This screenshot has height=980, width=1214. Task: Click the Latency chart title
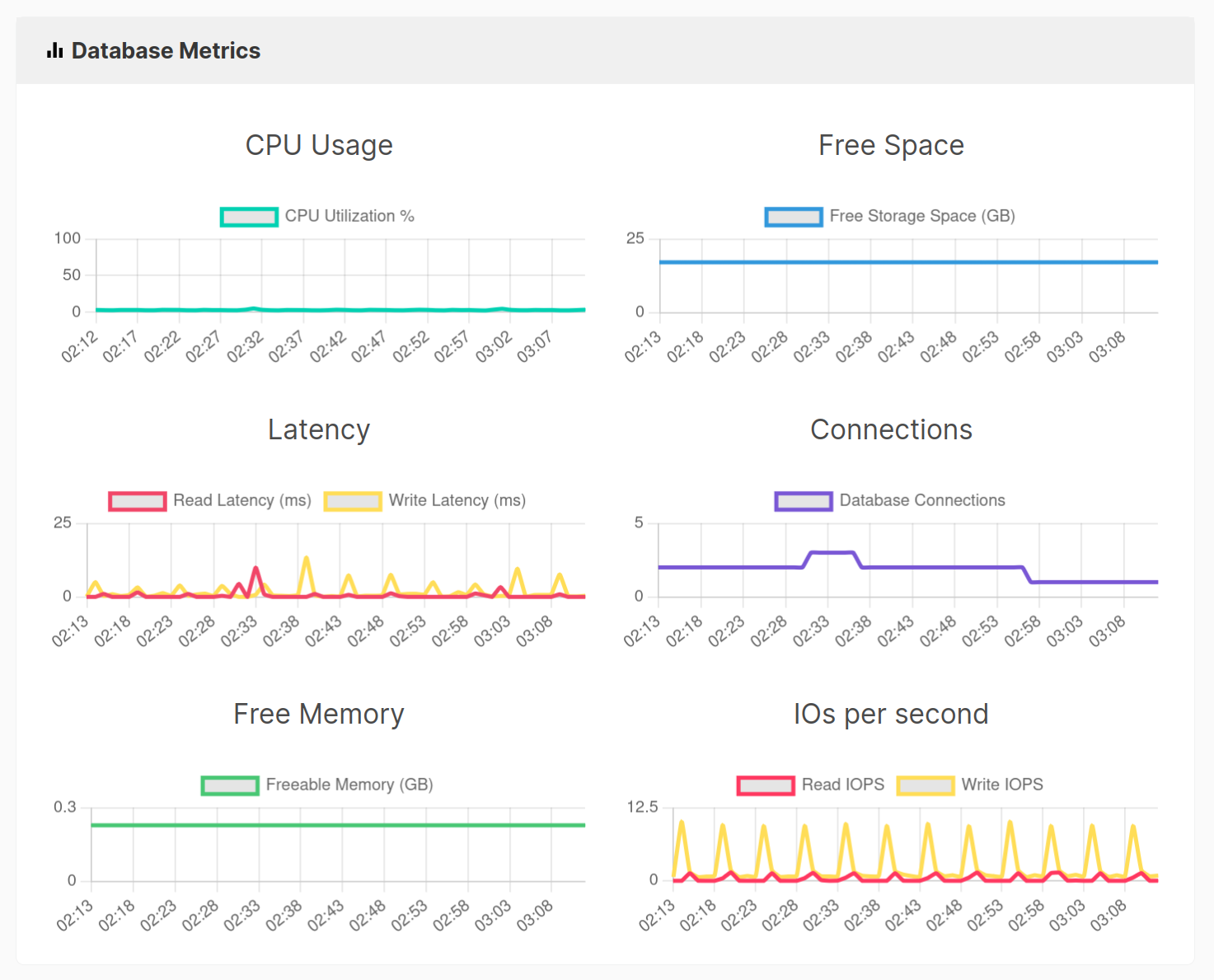[319, 429]
